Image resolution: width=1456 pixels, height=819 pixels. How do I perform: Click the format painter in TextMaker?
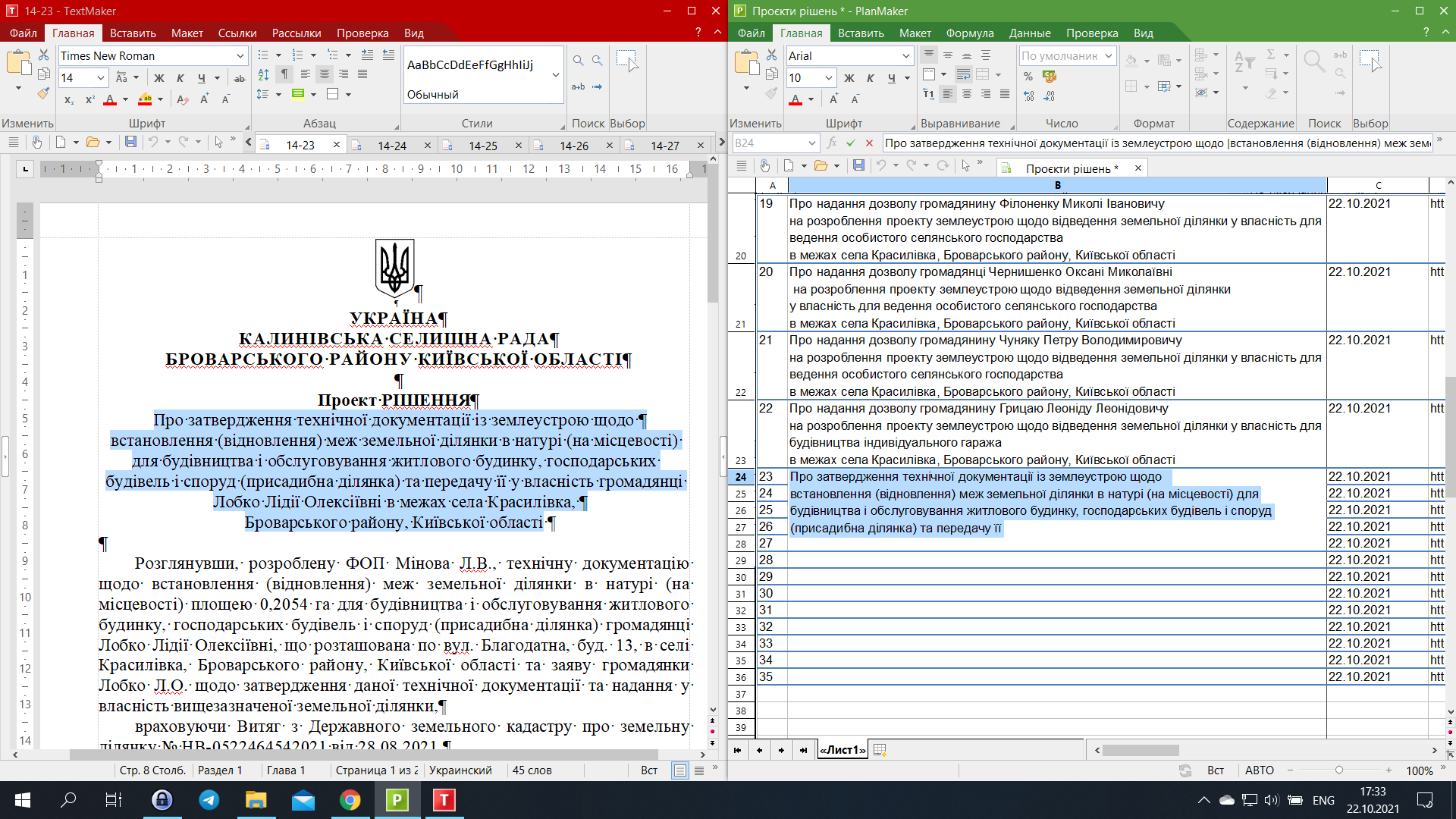(43, 93)
